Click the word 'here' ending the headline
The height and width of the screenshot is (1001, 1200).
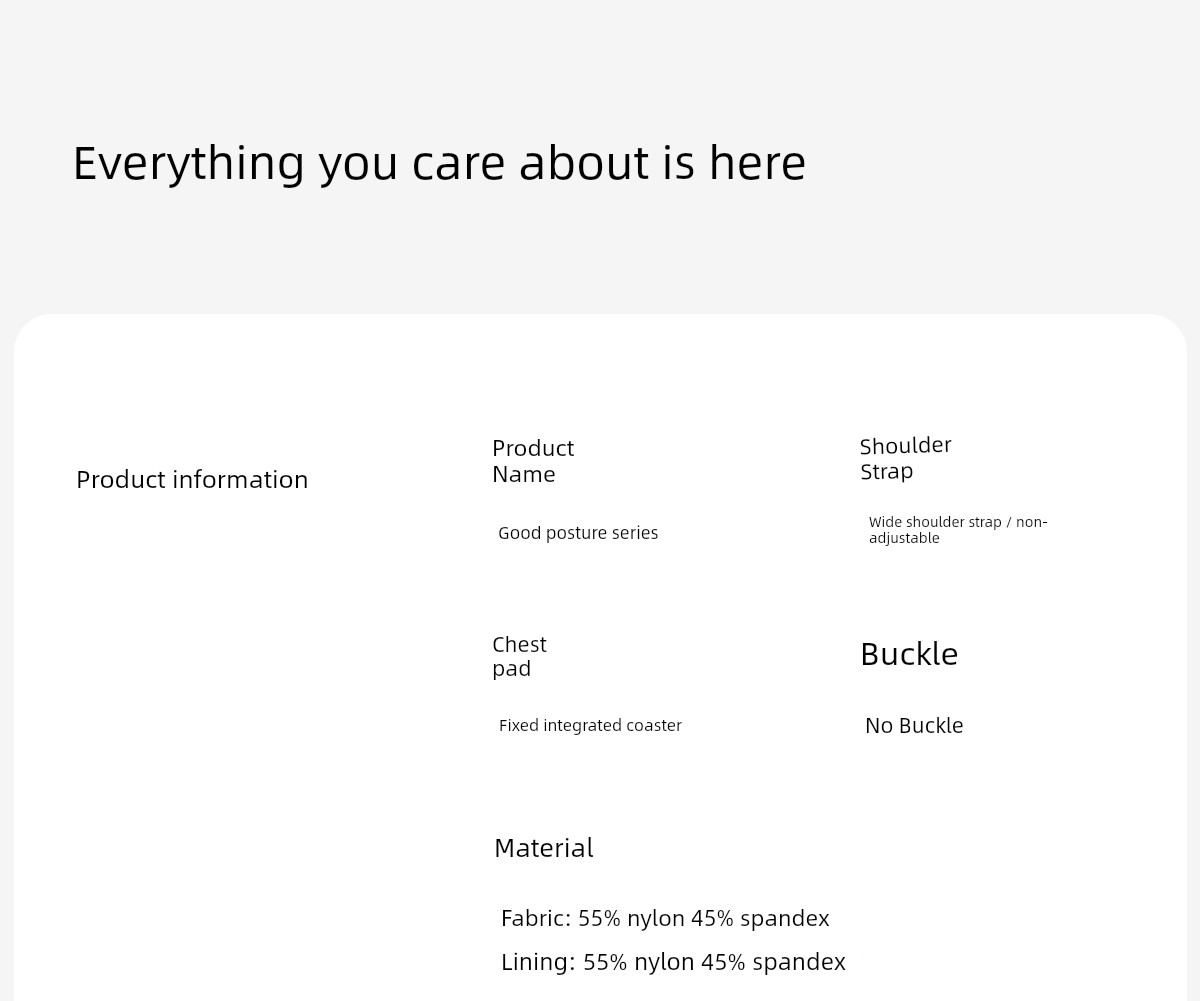(757, 162)
